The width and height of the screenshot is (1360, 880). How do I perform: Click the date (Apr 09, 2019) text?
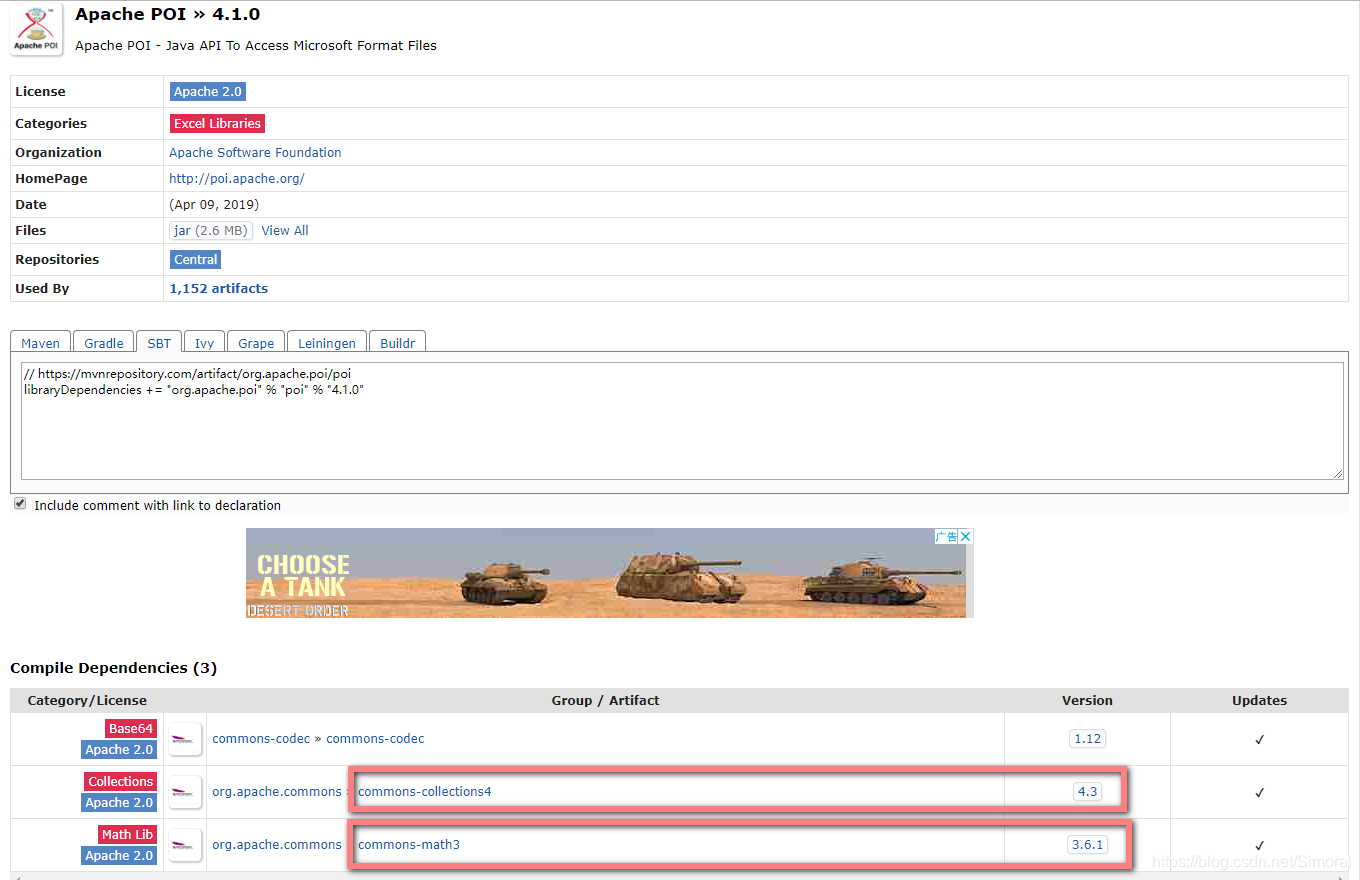tap(214, 205)
